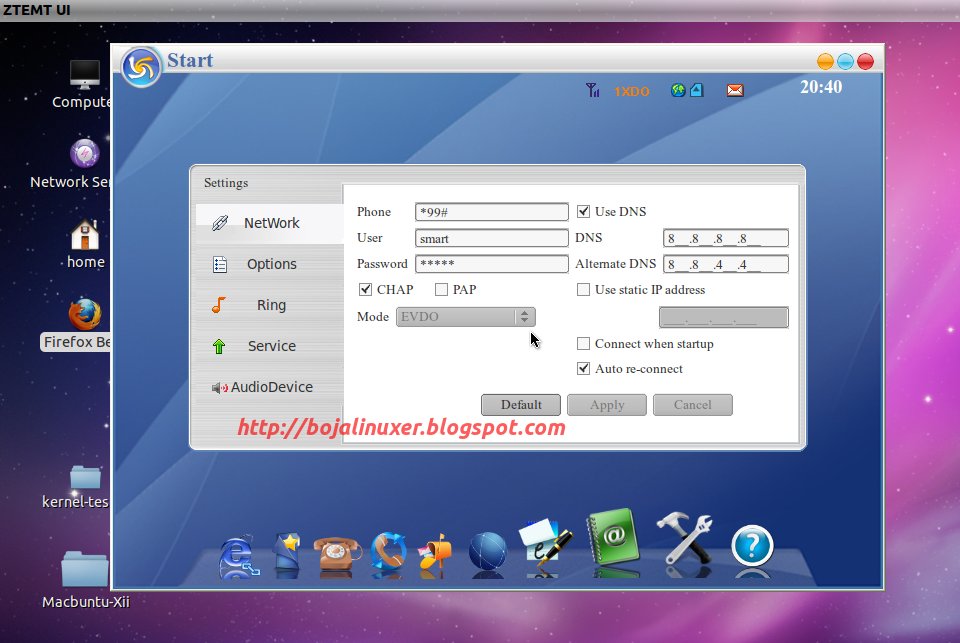Click the signal strength indicator
Image resolution: width=960 pixels, height=643 pixels.
[x=593, y=90]
